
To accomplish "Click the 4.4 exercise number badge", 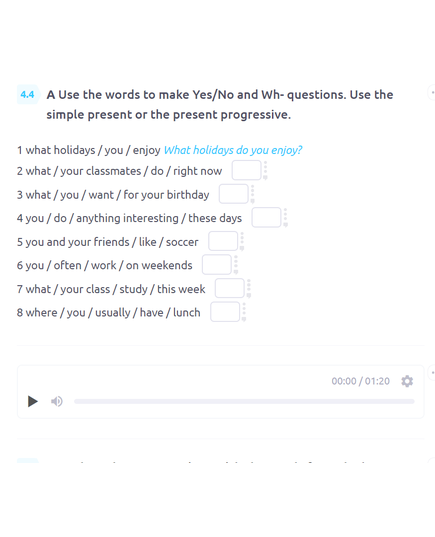I will tap(27, 95).
